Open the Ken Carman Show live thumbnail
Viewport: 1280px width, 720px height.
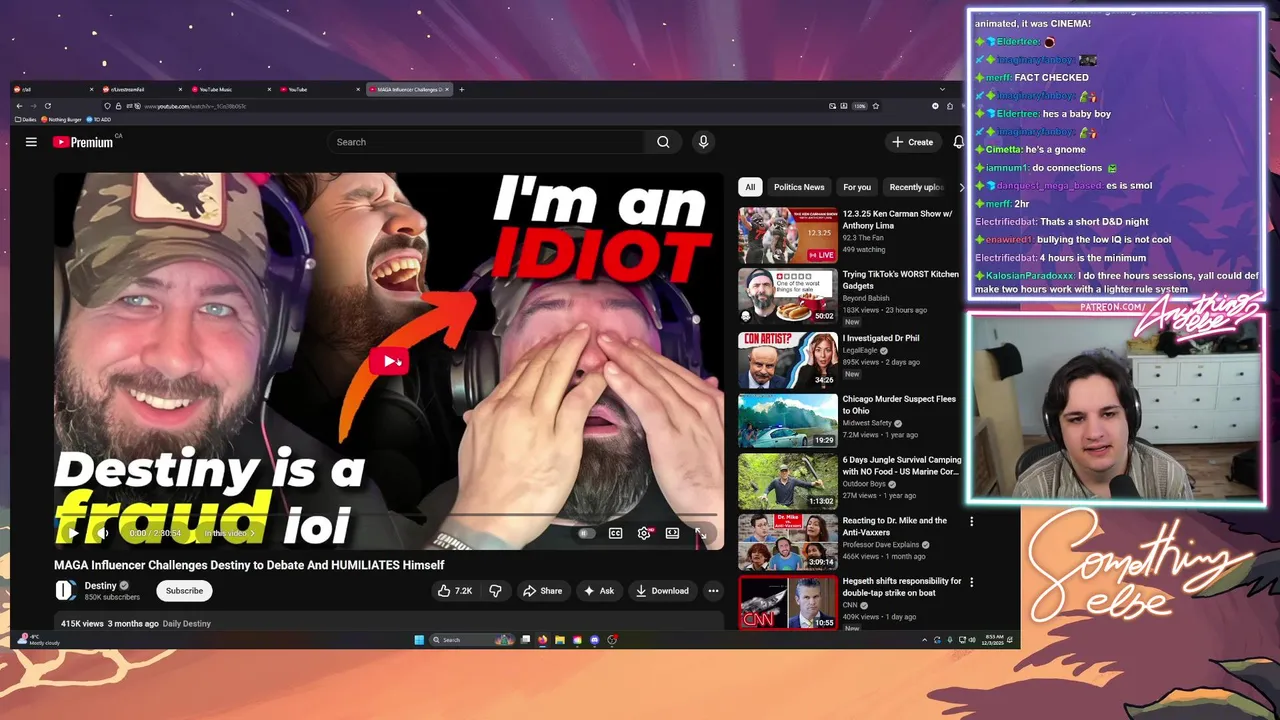[x=788, y=235]
